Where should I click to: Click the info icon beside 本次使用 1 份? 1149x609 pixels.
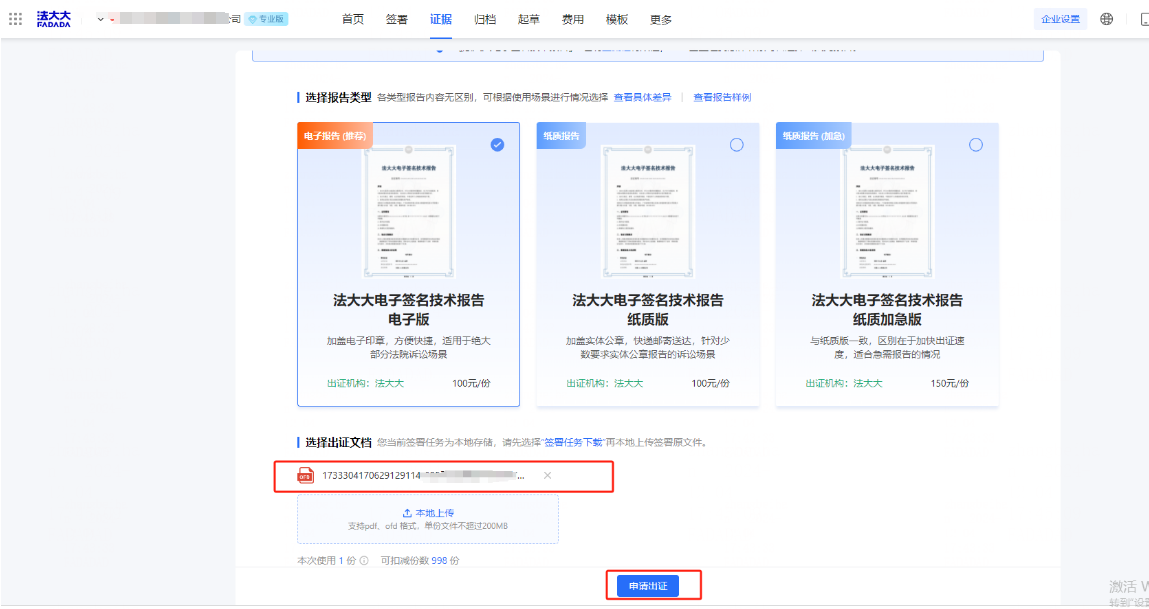(364, 561)
